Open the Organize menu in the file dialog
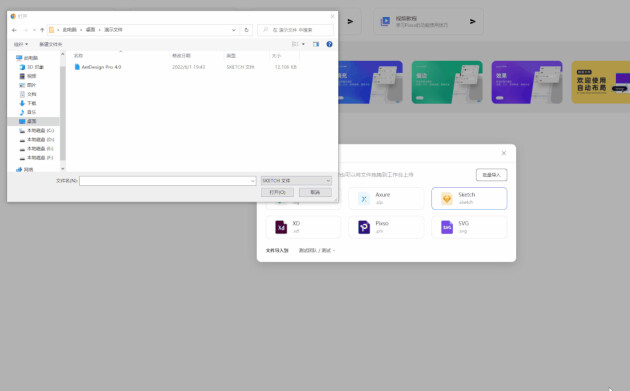630x391 pixels. click(x=21, y=44)
